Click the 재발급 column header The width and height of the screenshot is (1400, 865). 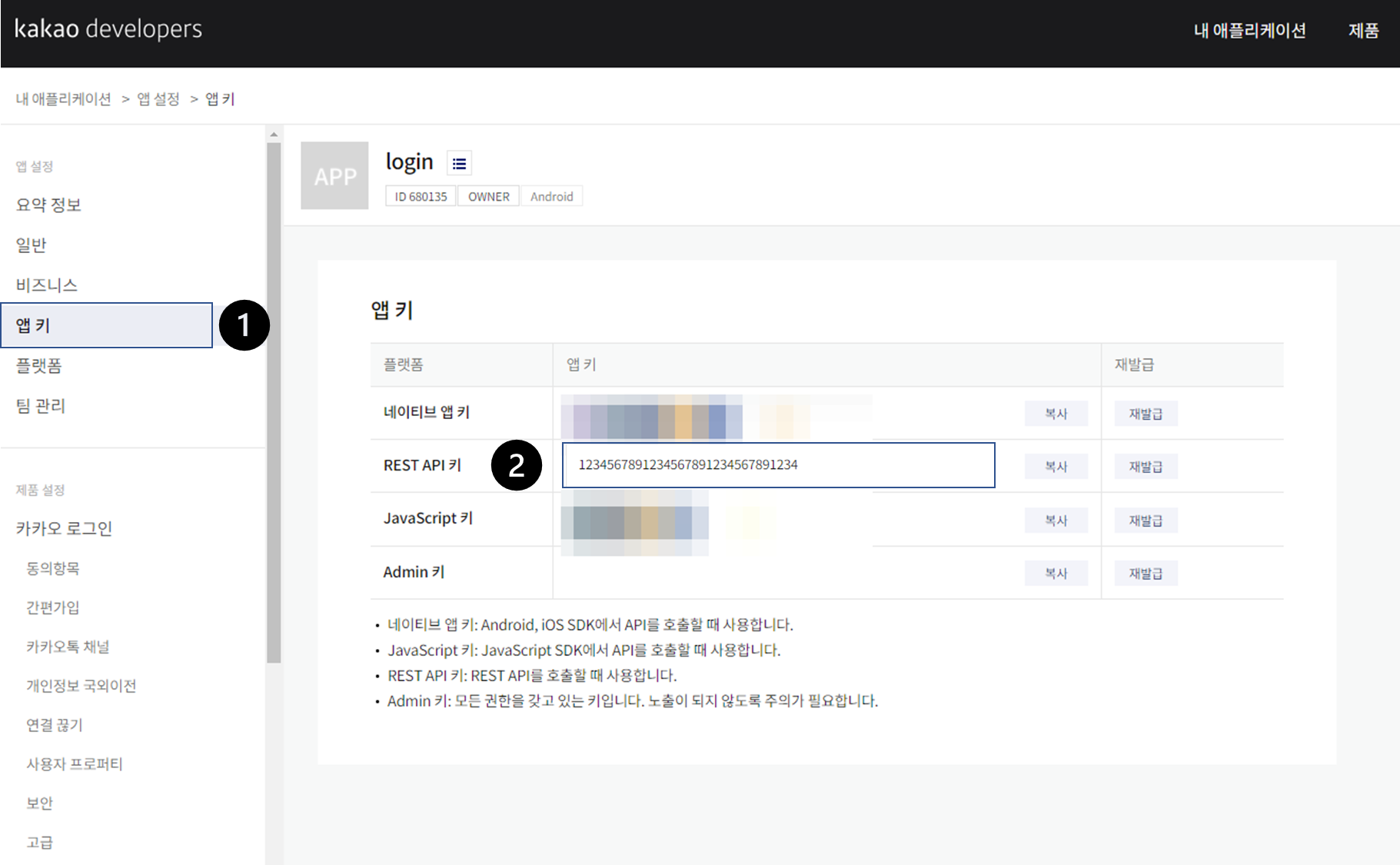(1135, 364)
